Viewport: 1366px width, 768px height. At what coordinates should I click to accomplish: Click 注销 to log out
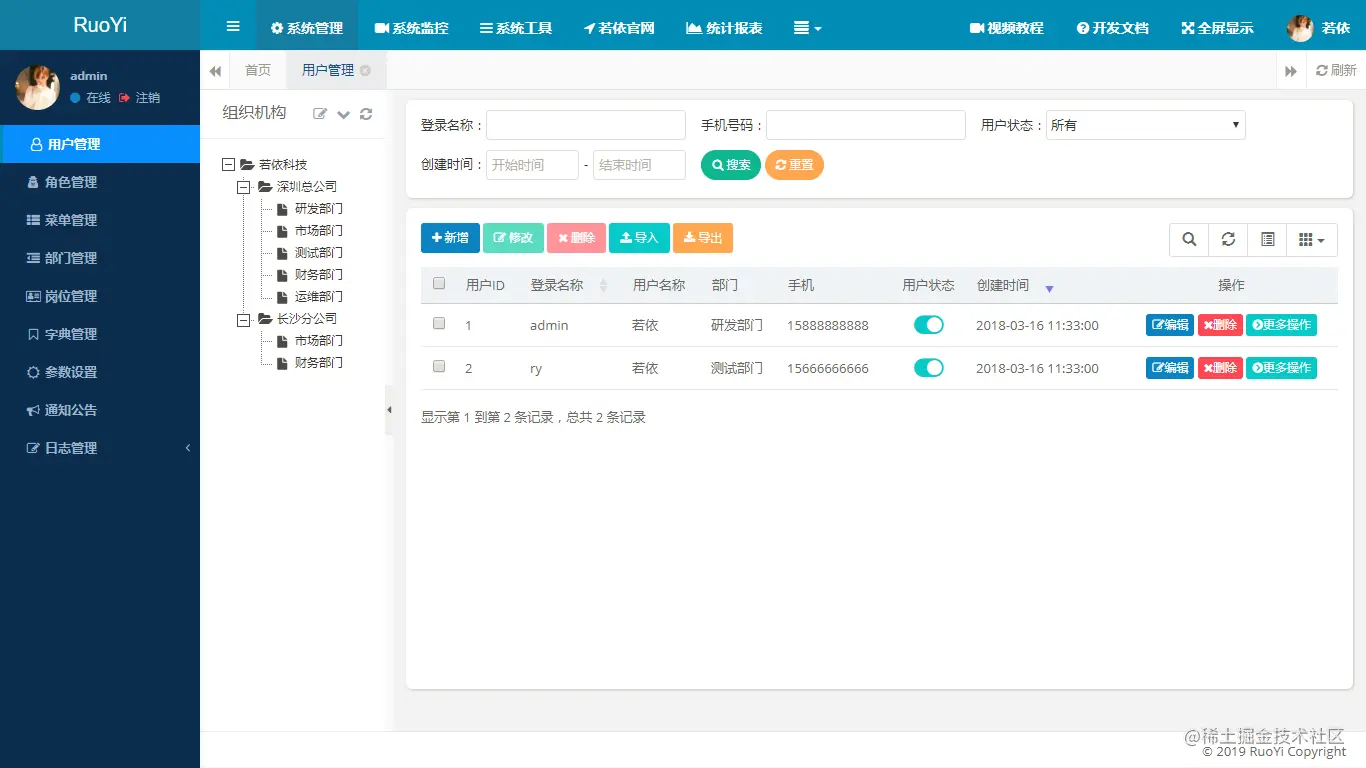click(140, 98)
